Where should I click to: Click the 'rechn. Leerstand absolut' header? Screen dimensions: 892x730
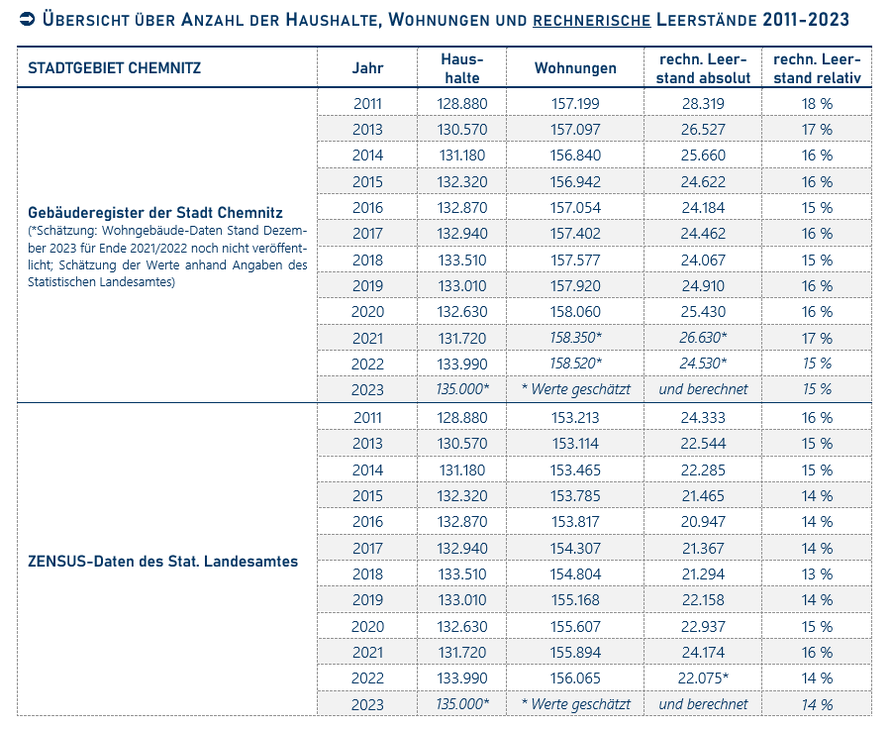tap(703, 68)
